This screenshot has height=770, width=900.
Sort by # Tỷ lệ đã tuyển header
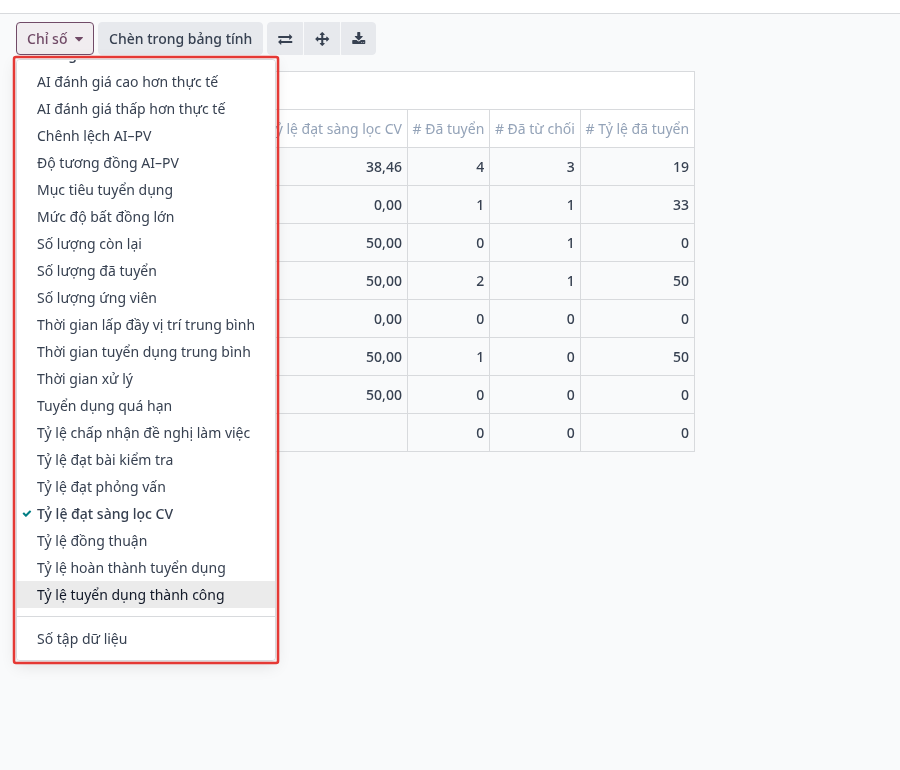pyautogui.click(x=637, y=129)
